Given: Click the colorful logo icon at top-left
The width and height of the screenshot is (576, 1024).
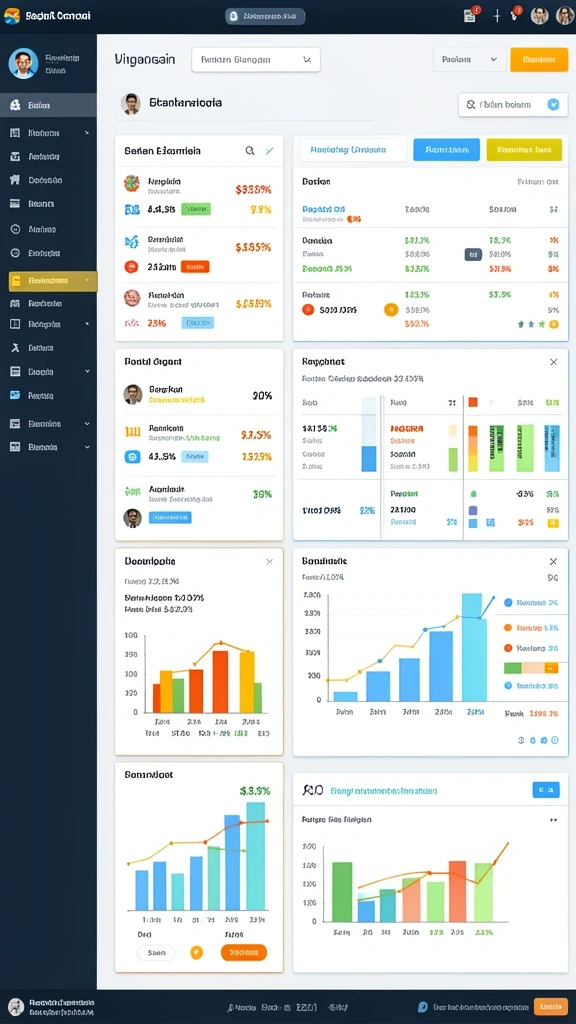Looking at the screenshot, I should pyautogui.click(x=12, y=16).
